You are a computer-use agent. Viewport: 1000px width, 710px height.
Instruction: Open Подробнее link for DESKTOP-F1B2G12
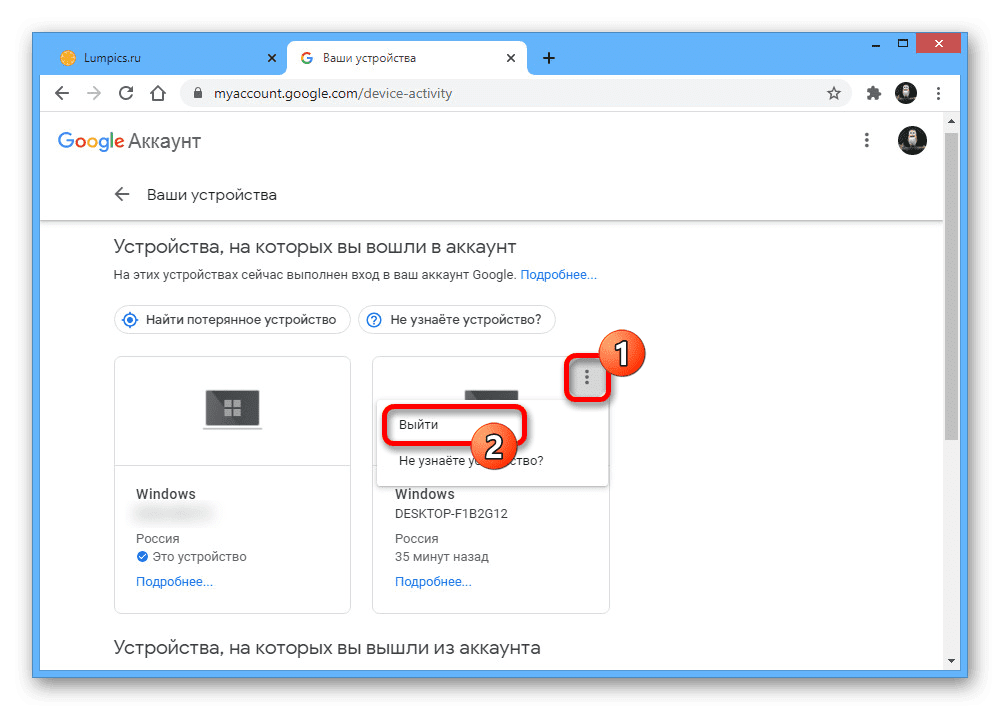433,582
